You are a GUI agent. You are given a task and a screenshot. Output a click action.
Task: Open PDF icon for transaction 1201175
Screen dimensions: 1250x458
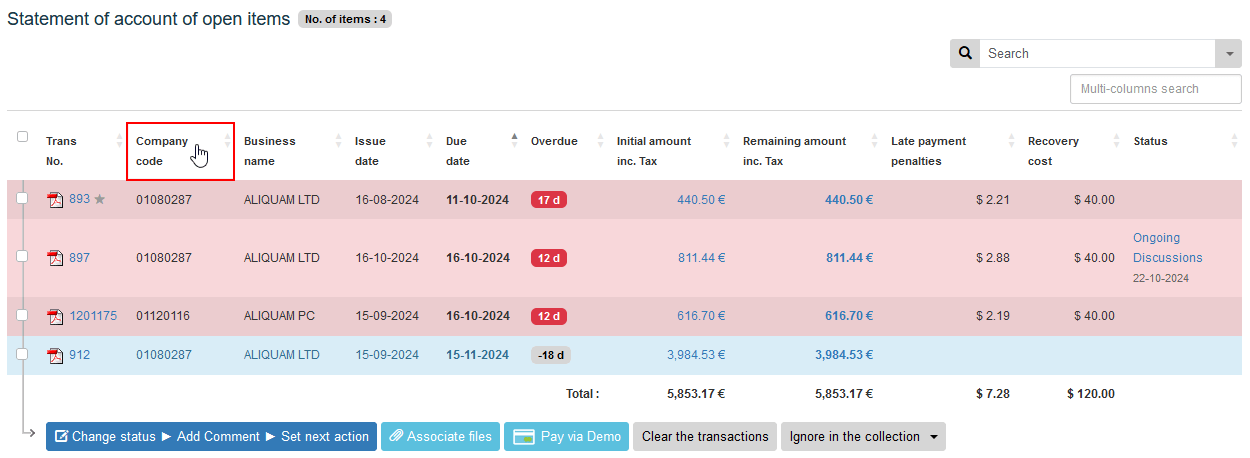tap(56, 317)
